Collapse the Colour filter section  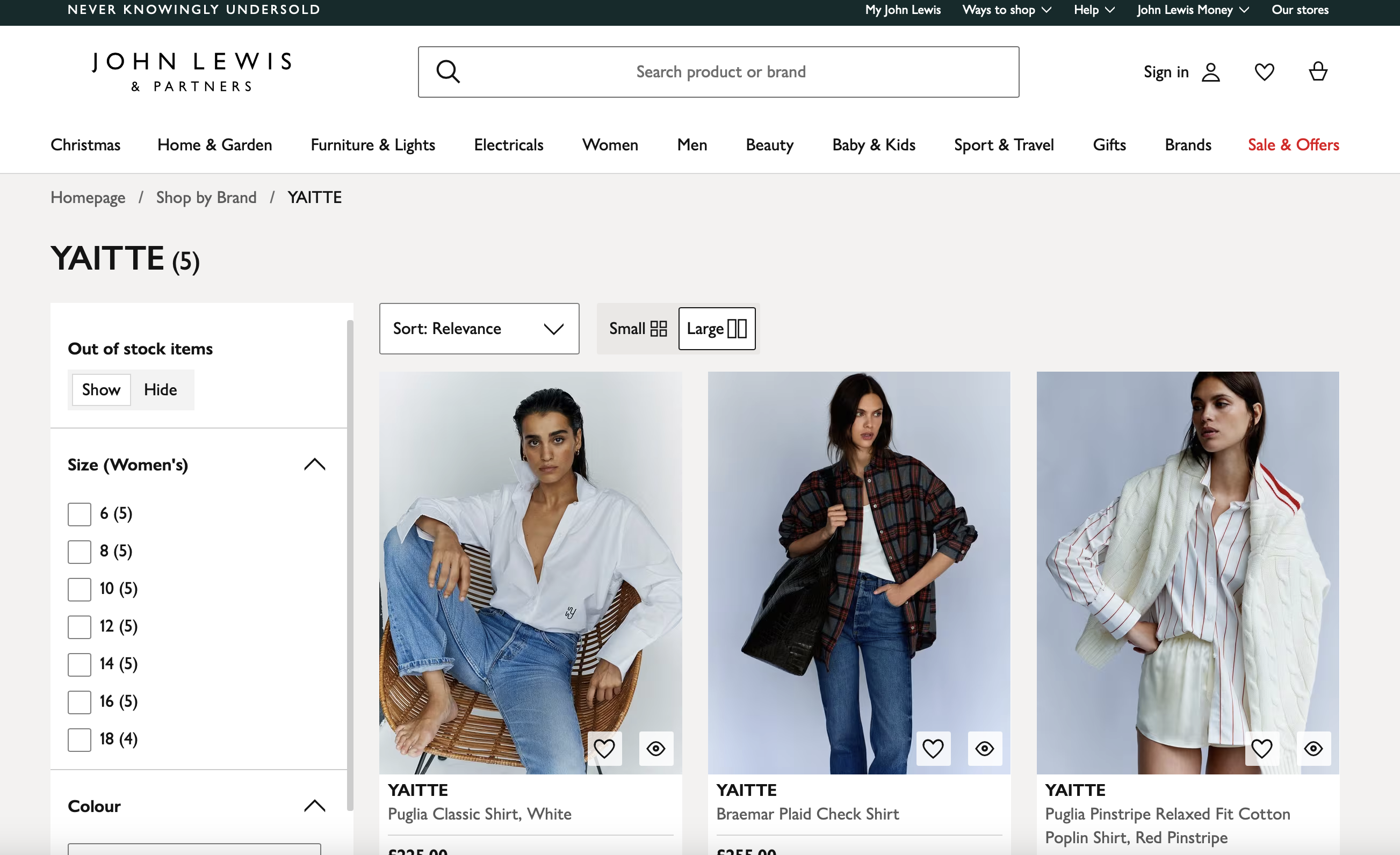pos(314,806)
